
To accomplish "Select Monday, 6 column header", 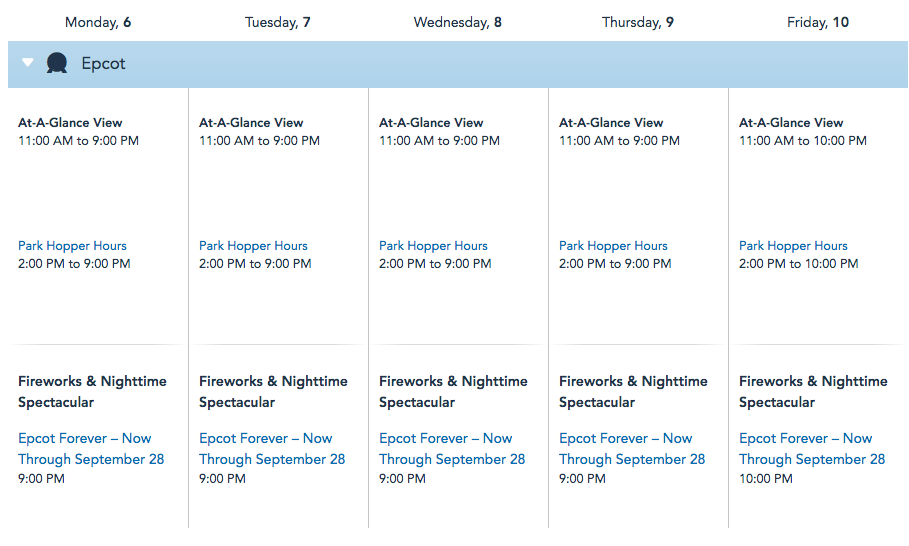I will pos(98,22).
